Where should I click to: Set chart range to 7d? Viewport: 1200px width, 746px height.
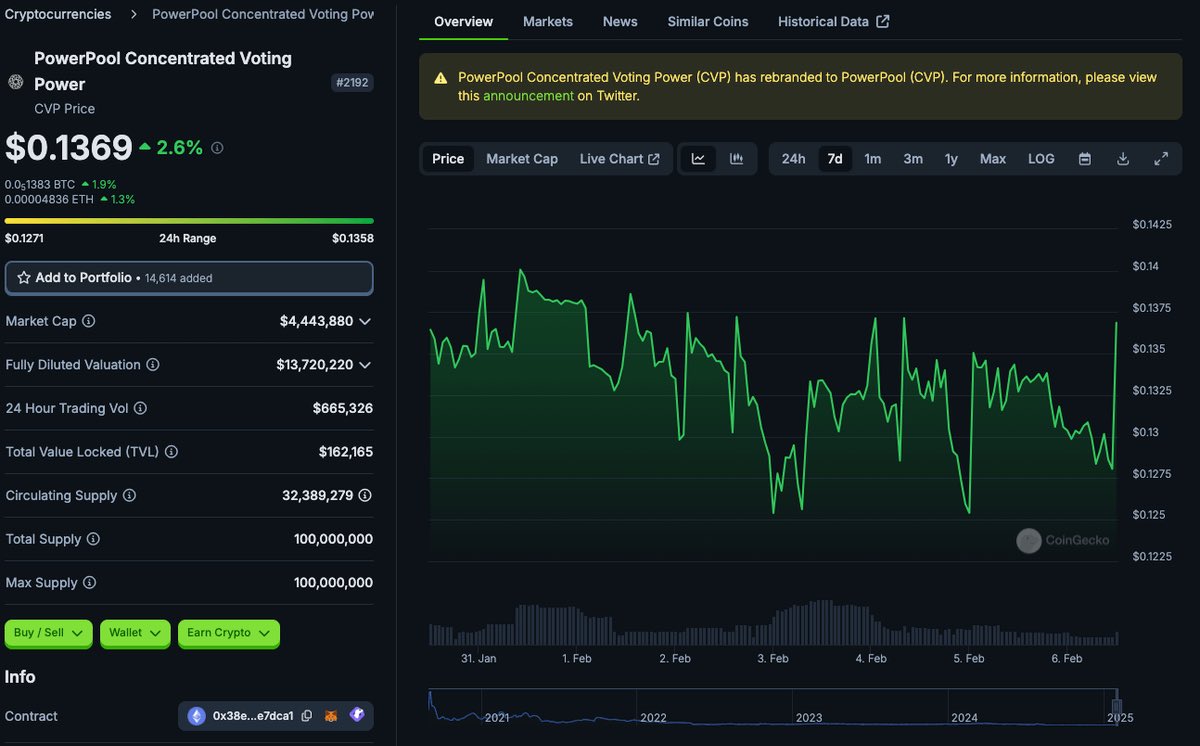pyautogui.click(x=835, y=159)
